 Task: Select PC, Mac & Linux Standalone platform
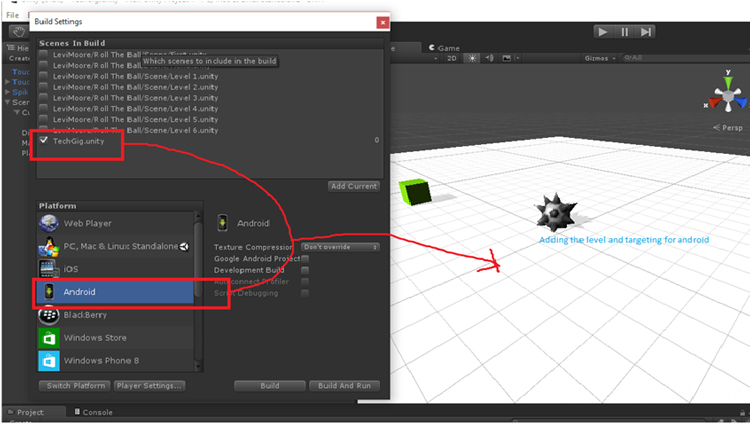(116, 246)
